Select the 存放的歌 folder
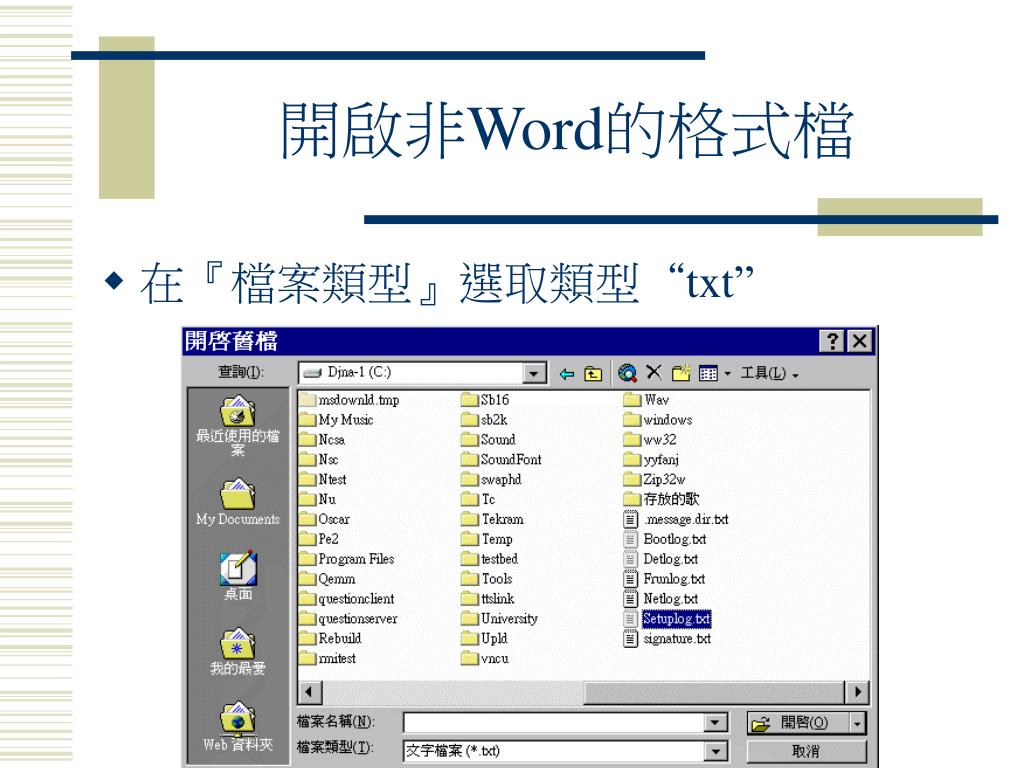 661,500
